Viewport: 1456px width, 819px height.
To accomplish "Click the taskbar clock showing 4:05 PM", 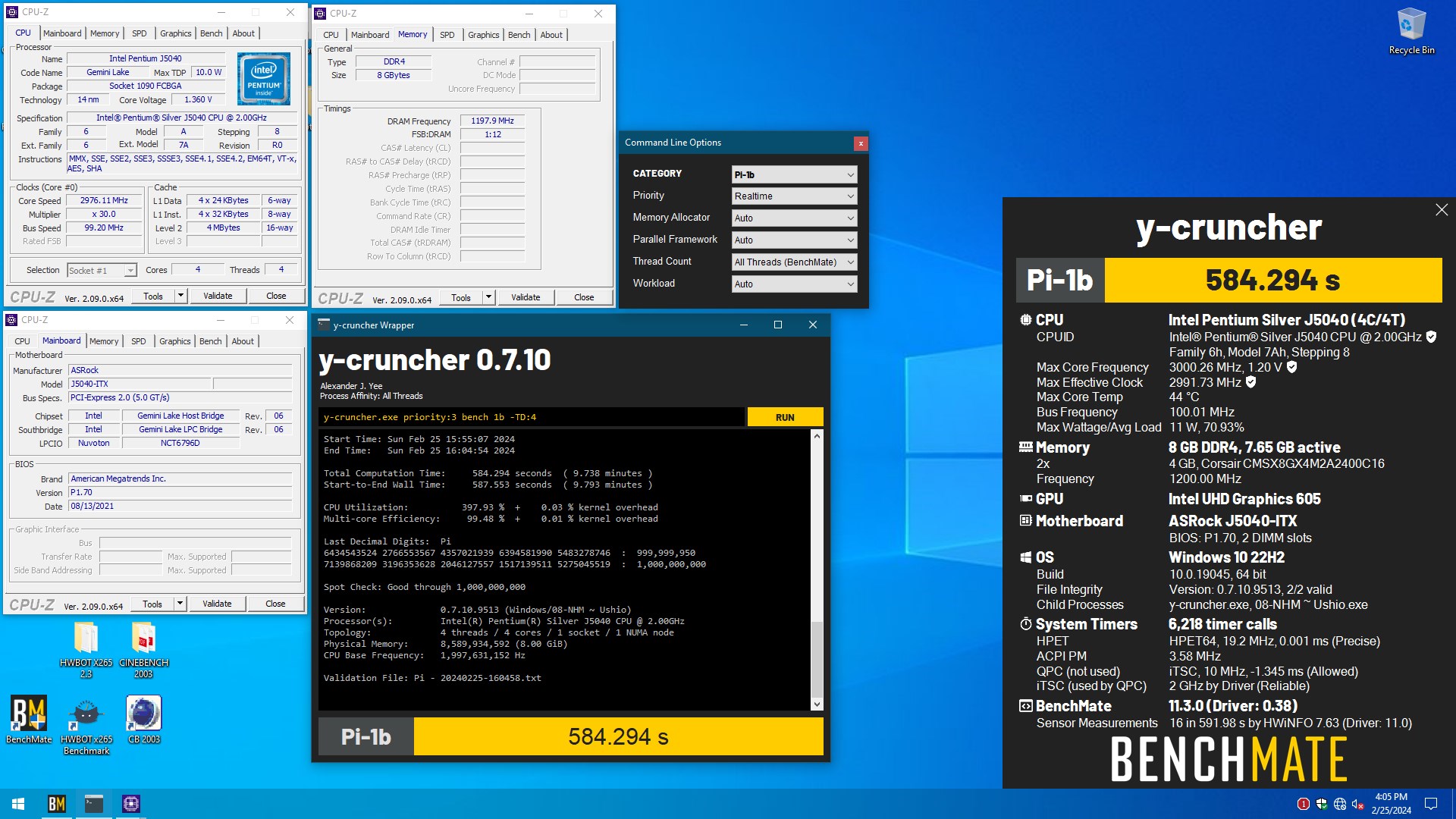I will click(x=1391, y=804).
